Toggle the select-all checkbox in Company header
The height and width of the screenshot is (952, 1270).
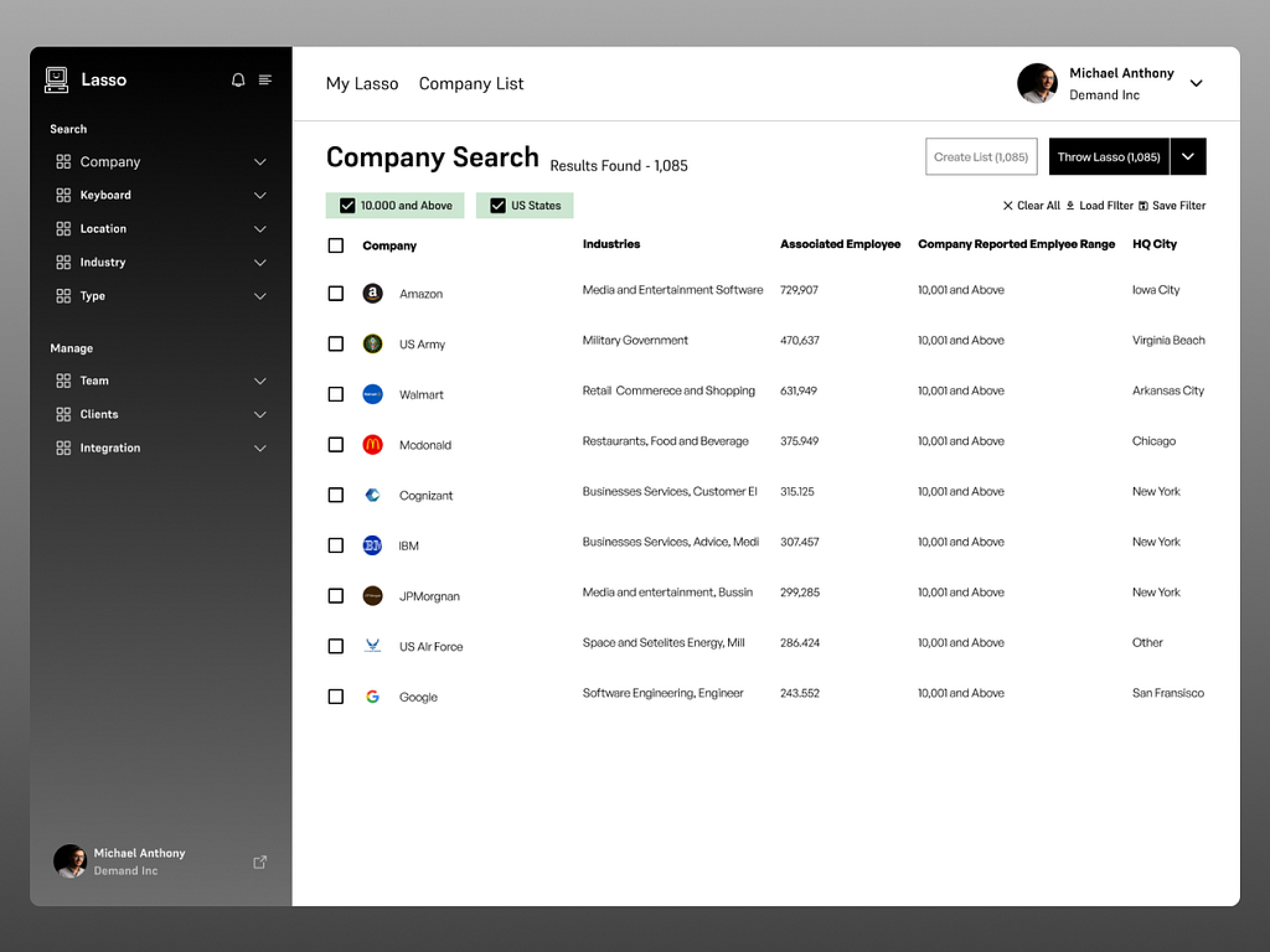336,246
